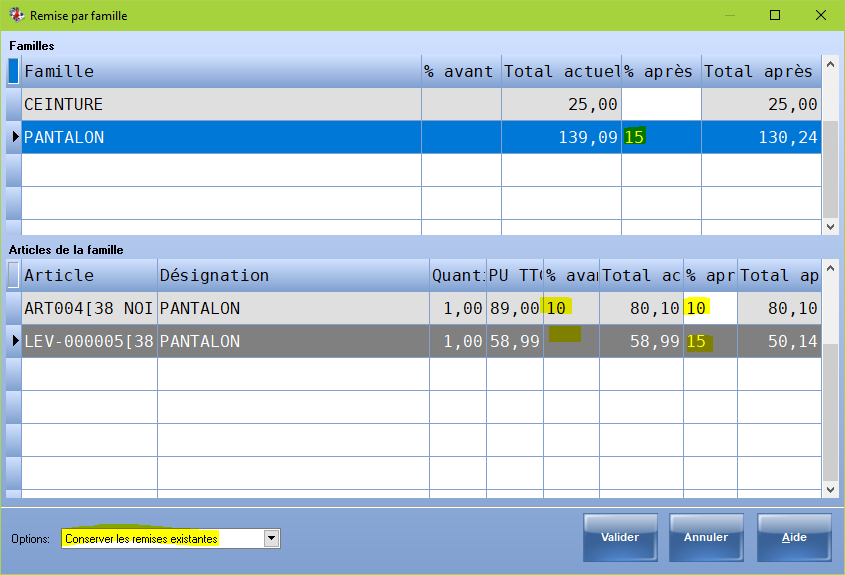845x575 pixels.
Task: Select article LEV-000005 row
Action: click(x=89, y=341)
